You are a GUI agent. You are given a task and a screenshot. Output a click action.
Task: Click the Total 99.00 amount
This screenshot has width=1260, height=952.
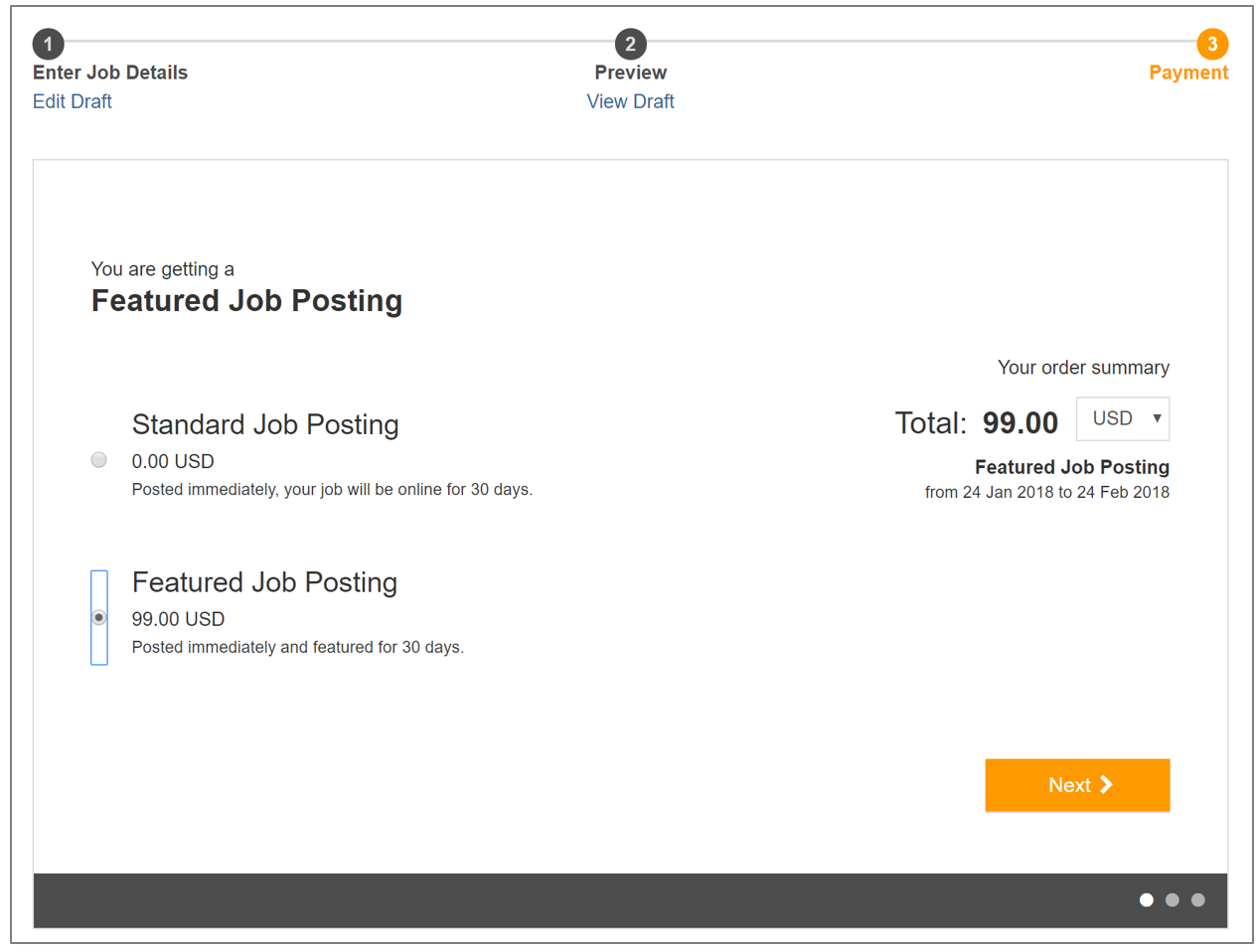1021,423
